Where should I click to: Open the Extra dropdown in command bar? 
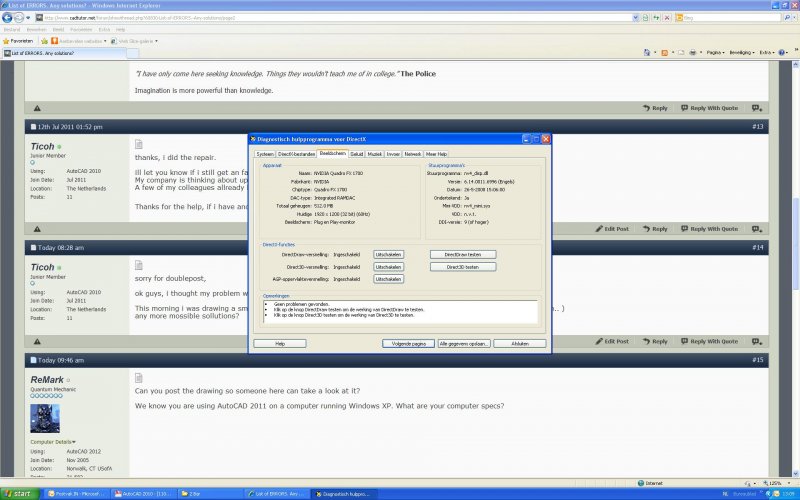pos(767,53)
